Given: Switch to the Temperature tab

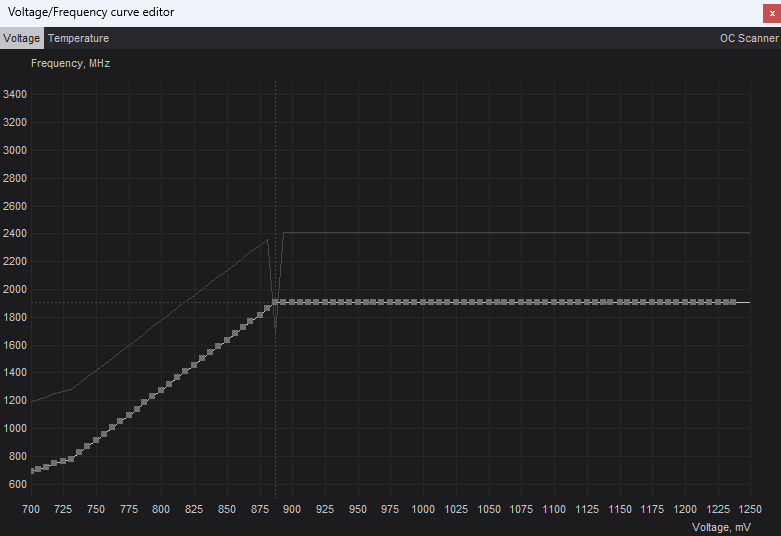Looking at the screenshot, I should click(78, 38).
